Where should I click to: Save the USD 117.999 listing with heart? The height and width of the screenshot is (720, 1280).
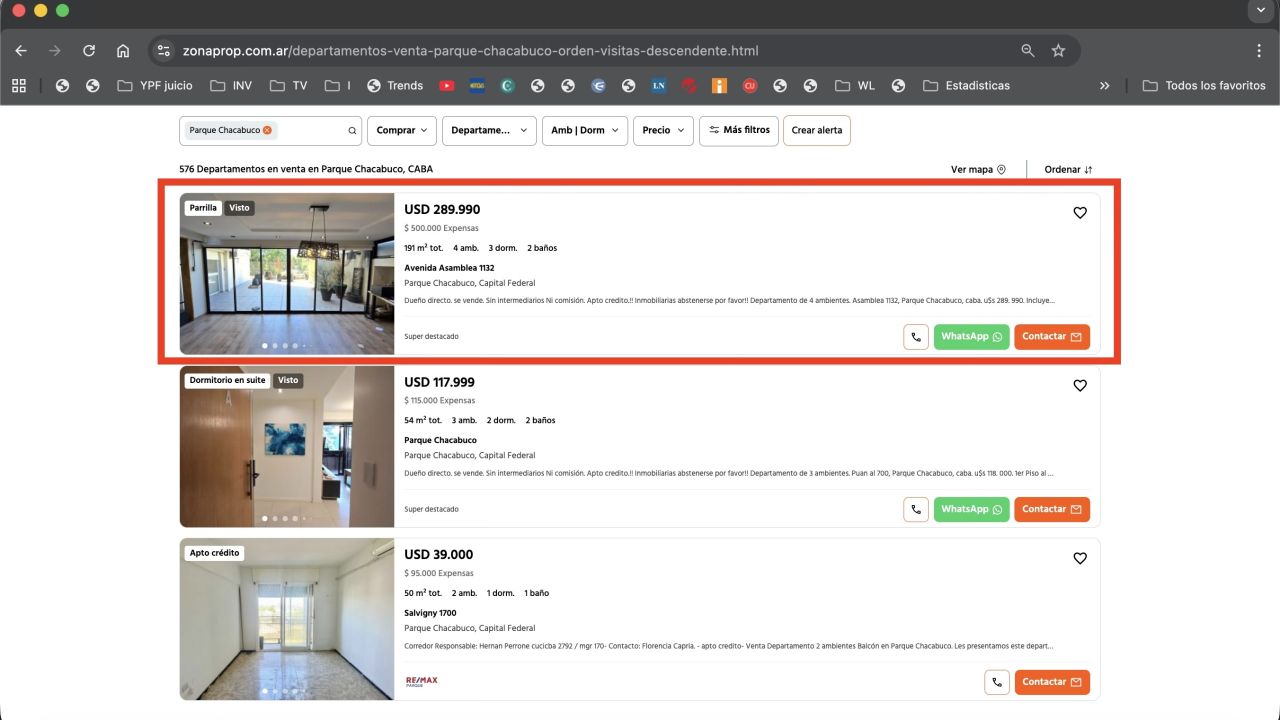click(1079, 385)
